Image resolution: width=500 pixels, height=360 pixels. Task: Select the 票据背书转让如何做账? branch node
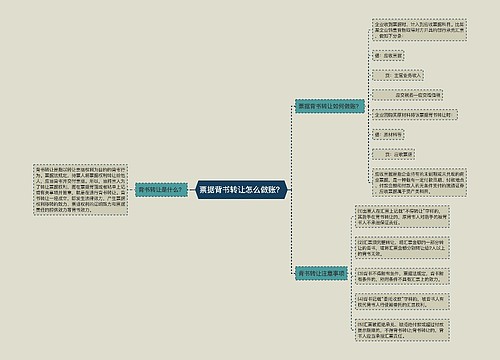pos(330,106)
